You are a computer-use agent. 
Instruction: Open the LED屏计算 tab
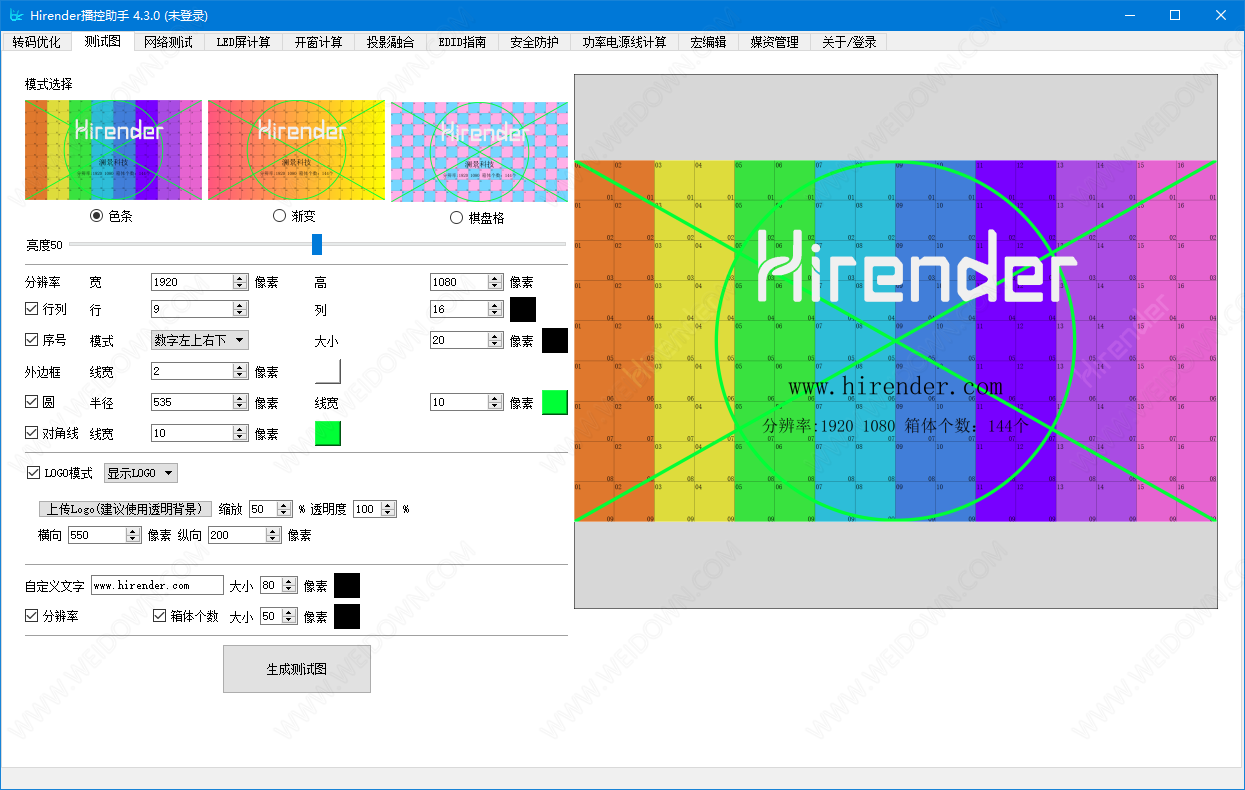coord(243,42)
